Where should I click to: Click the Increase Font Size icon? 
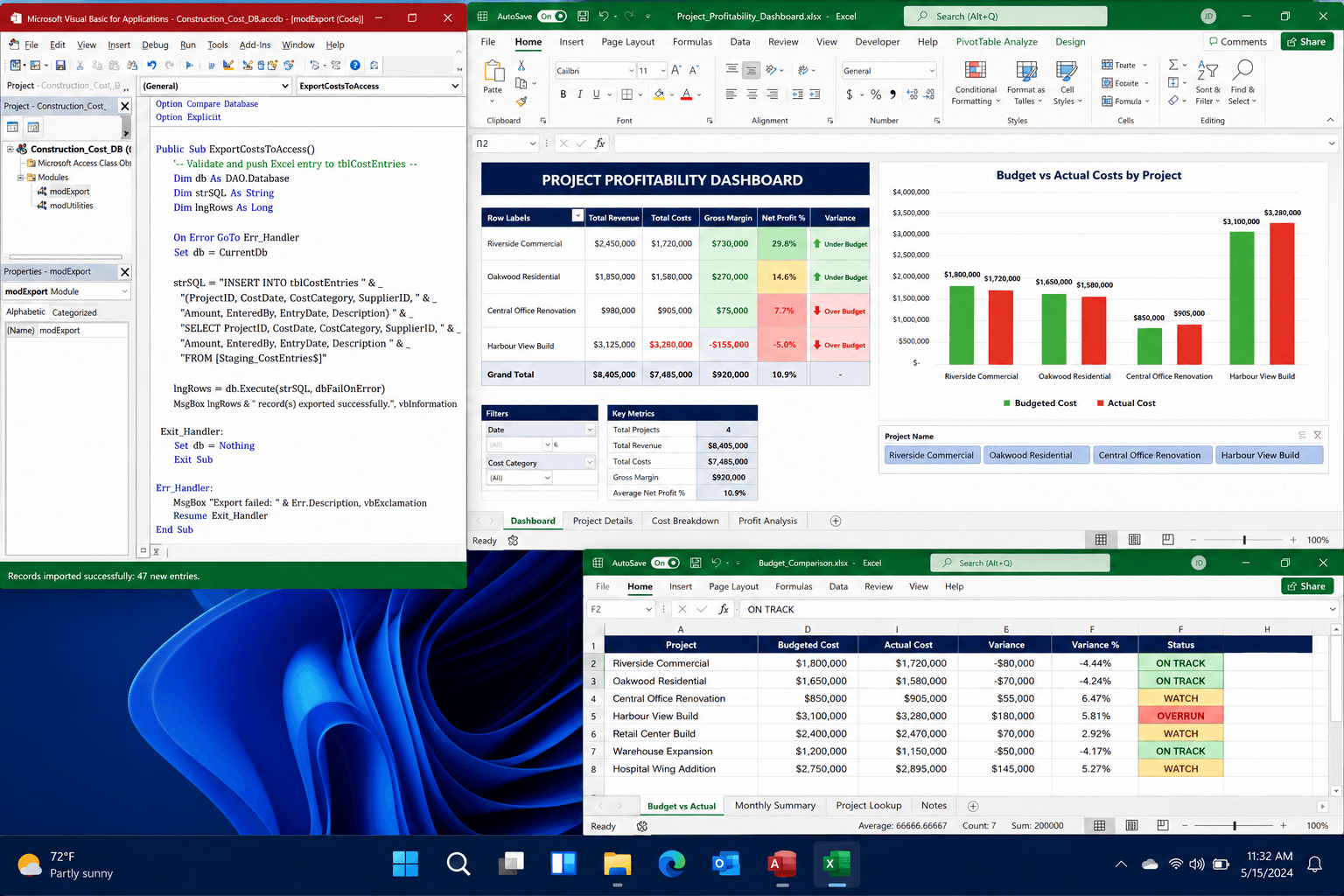pos(677,70)
